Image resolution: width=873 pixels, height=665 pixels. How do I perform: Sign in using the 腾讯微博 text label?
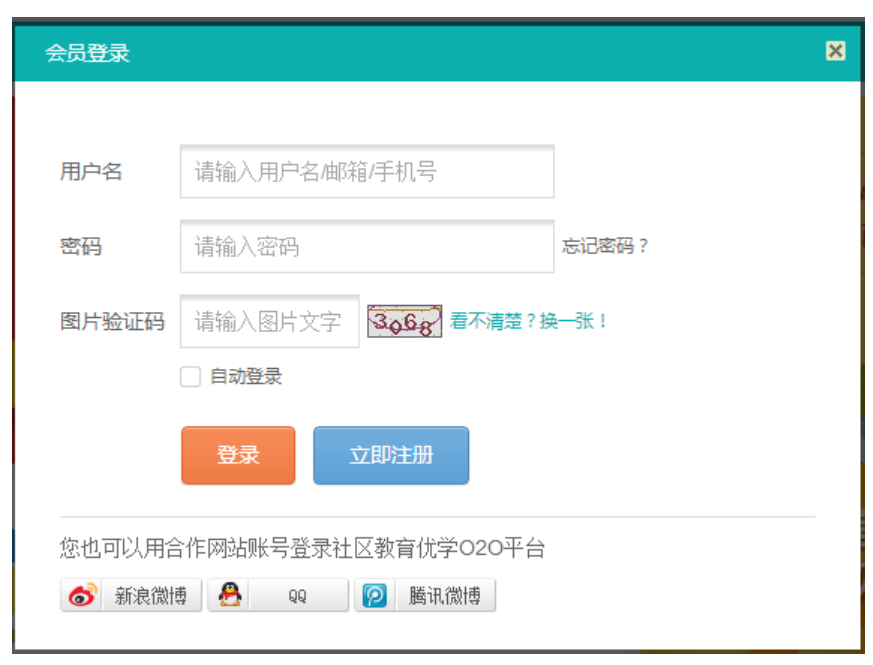point(444,596)
